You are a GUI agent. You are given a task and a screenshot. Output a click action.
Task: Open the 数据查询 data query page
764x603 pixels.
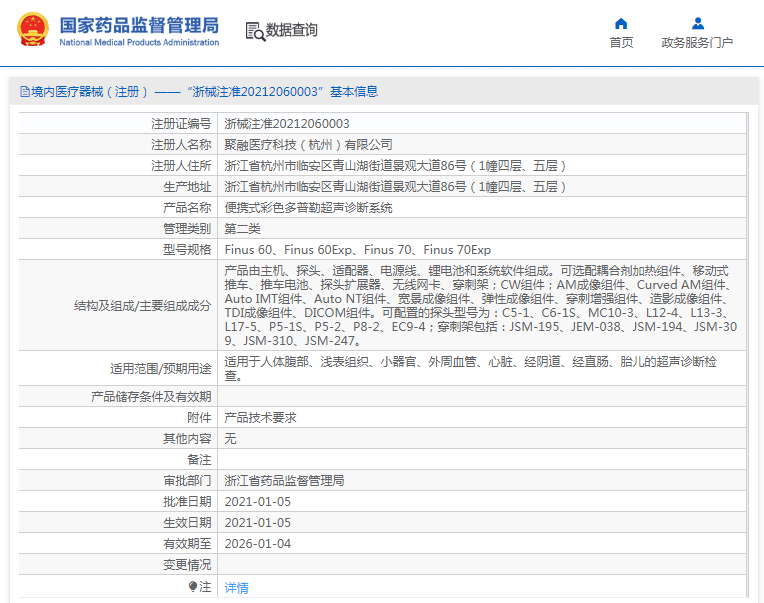click(291, 30)
